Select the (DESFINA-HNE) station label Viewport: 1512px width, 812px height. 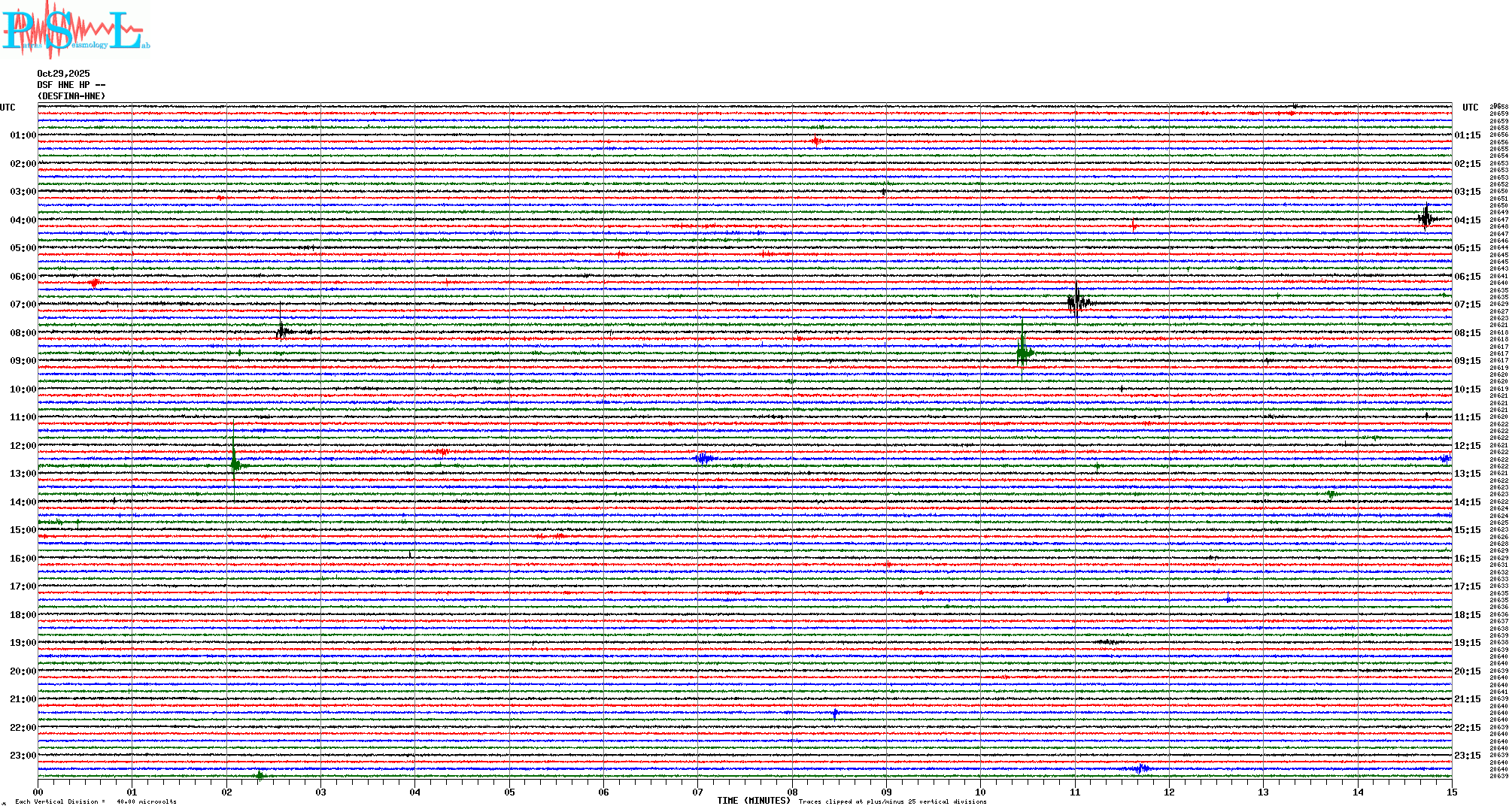pyautogui.click(x=71, y=96)
